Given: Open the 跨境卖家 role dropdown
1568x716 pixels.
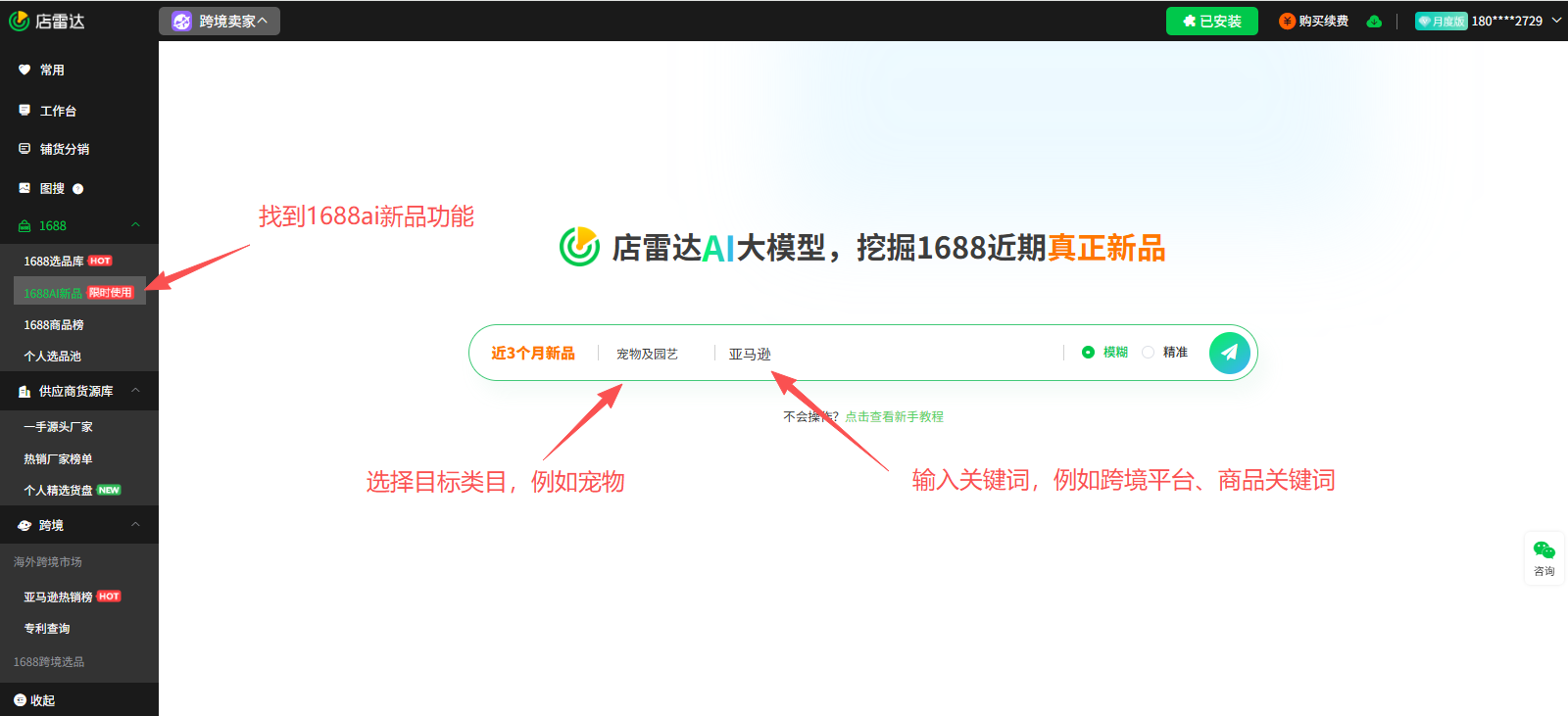Looking at the screenshot, I should [220, 21].
